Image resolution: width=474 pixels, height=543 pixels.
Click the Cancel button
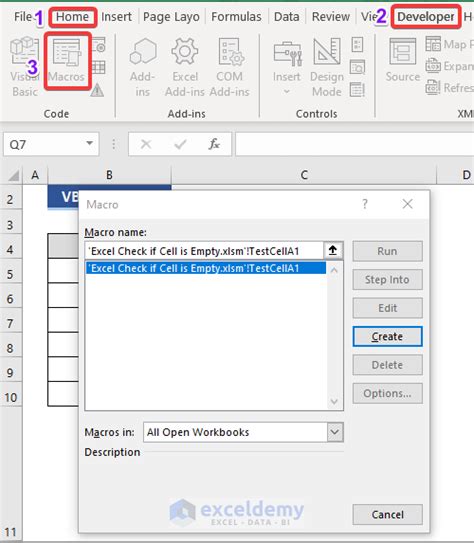pos(387,514)
